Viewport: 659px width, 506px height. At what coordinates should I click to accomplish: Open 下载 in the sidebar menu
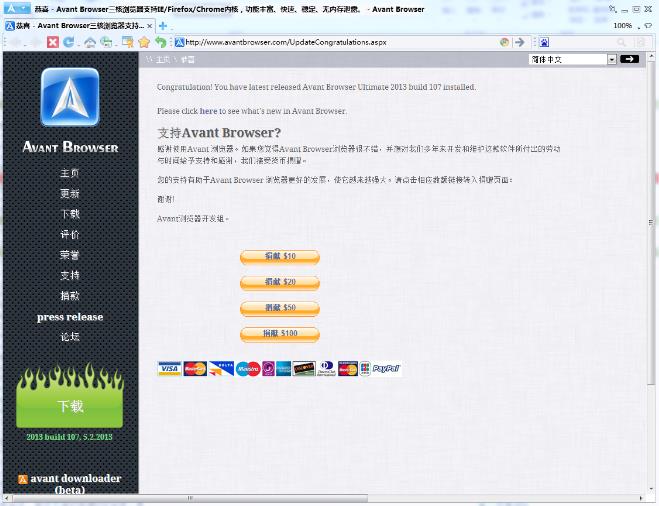pyautogui.click(x=70, y=214)
